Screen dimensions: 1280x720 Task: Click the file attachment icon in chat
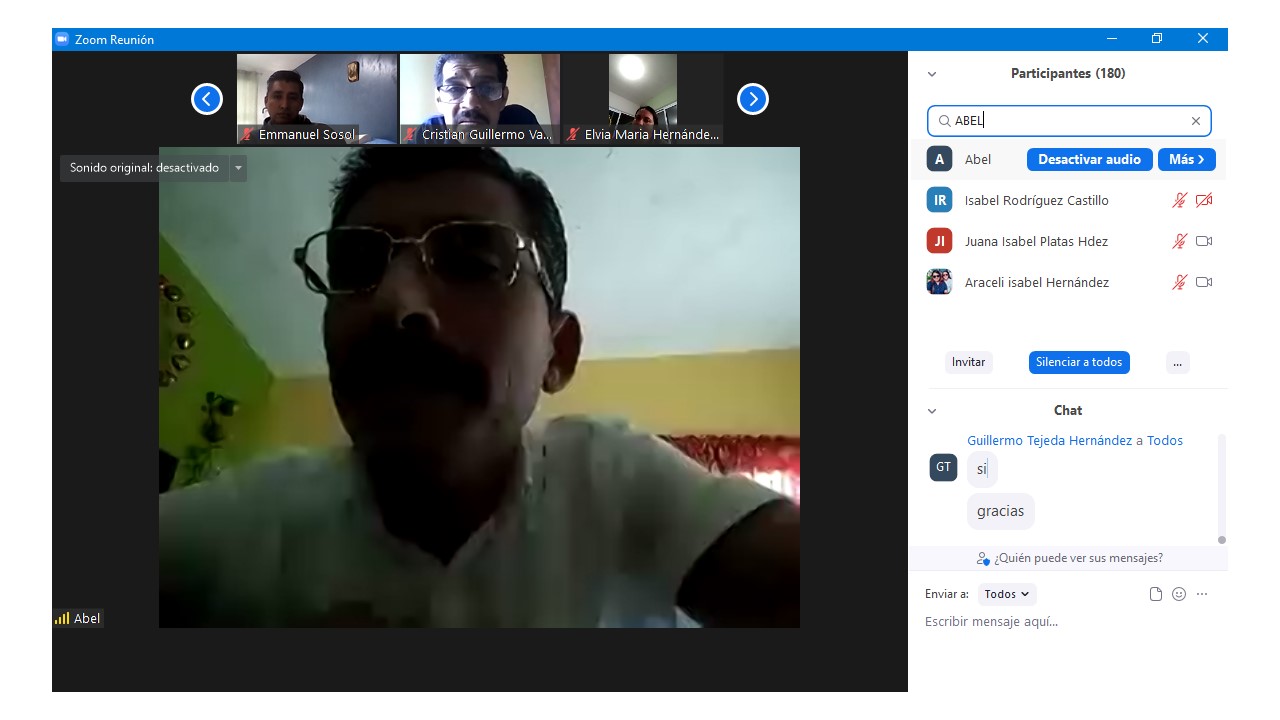pos(1156,594)
